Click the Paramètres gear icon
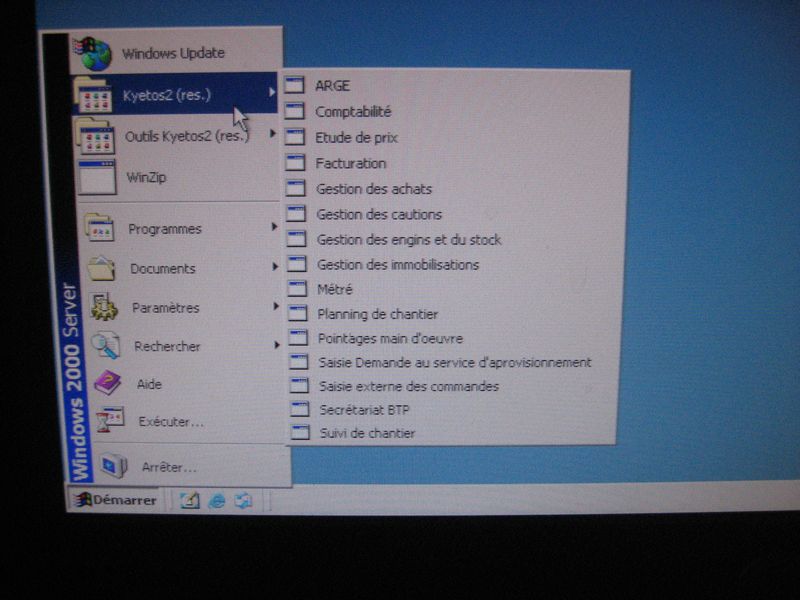 [x=105, y=307]
